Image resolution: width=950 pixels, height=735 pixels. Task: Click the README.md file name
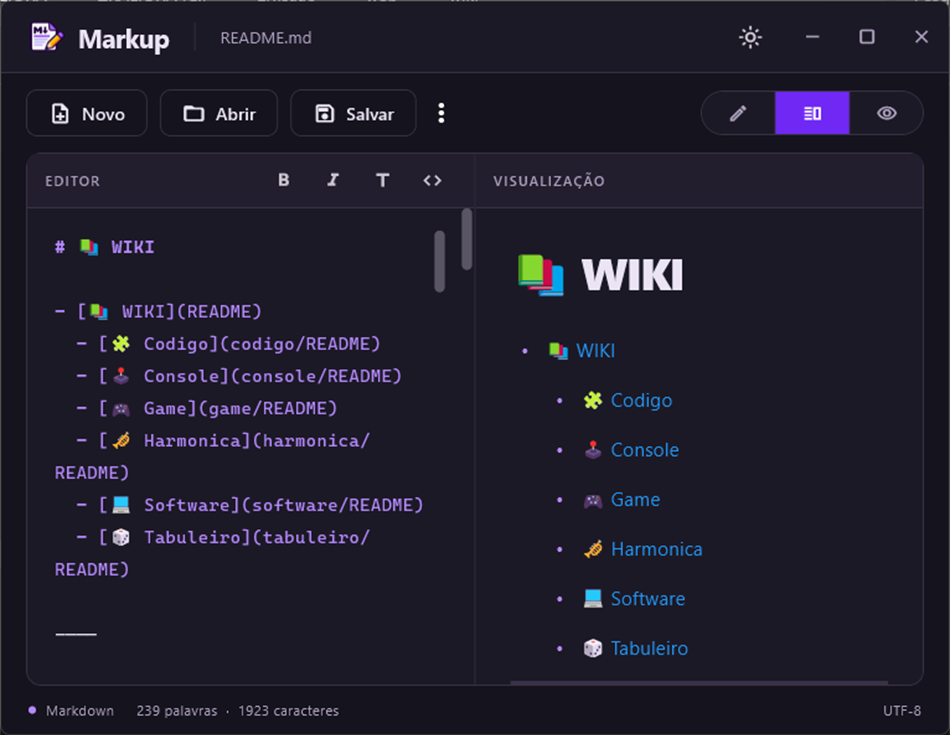click(x=266, y=38)
